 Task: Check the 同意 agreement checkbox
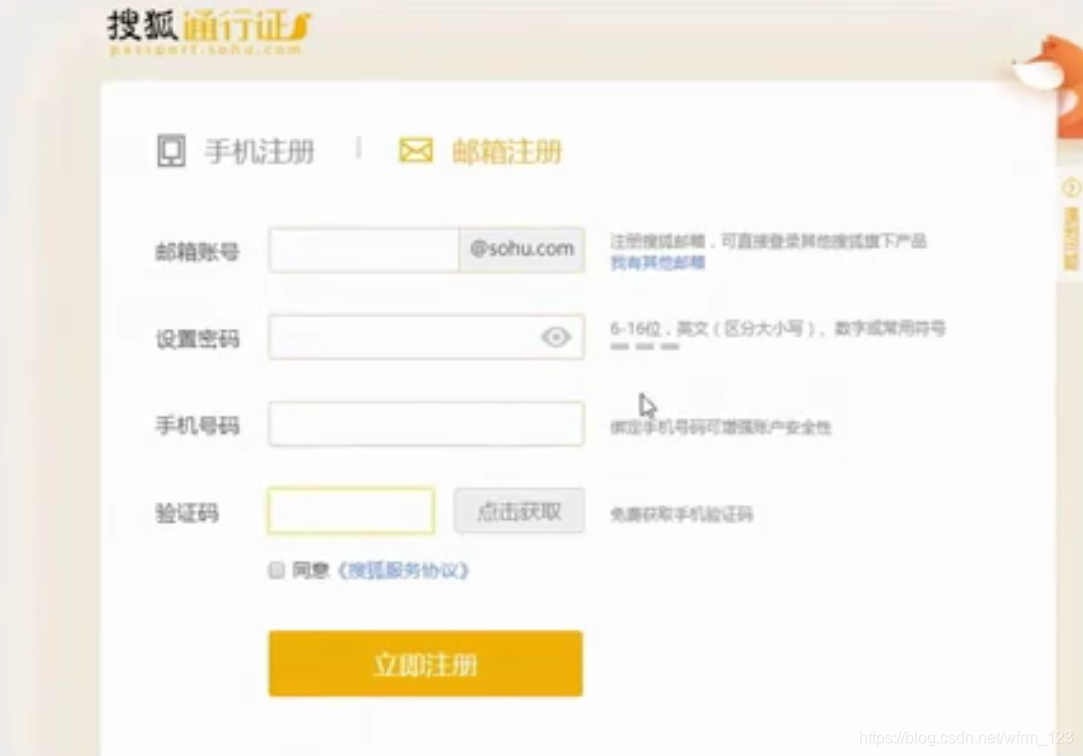click(276, 570)
